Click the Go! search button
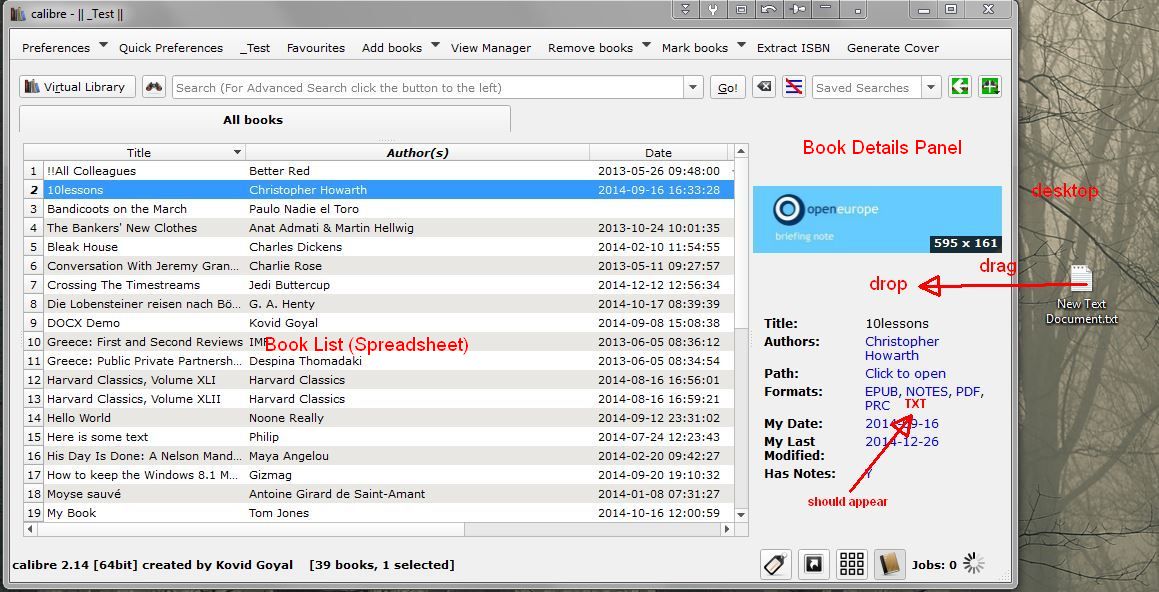Image resolution: width=1159 pixels, height=592 pixels. (727, 87)
